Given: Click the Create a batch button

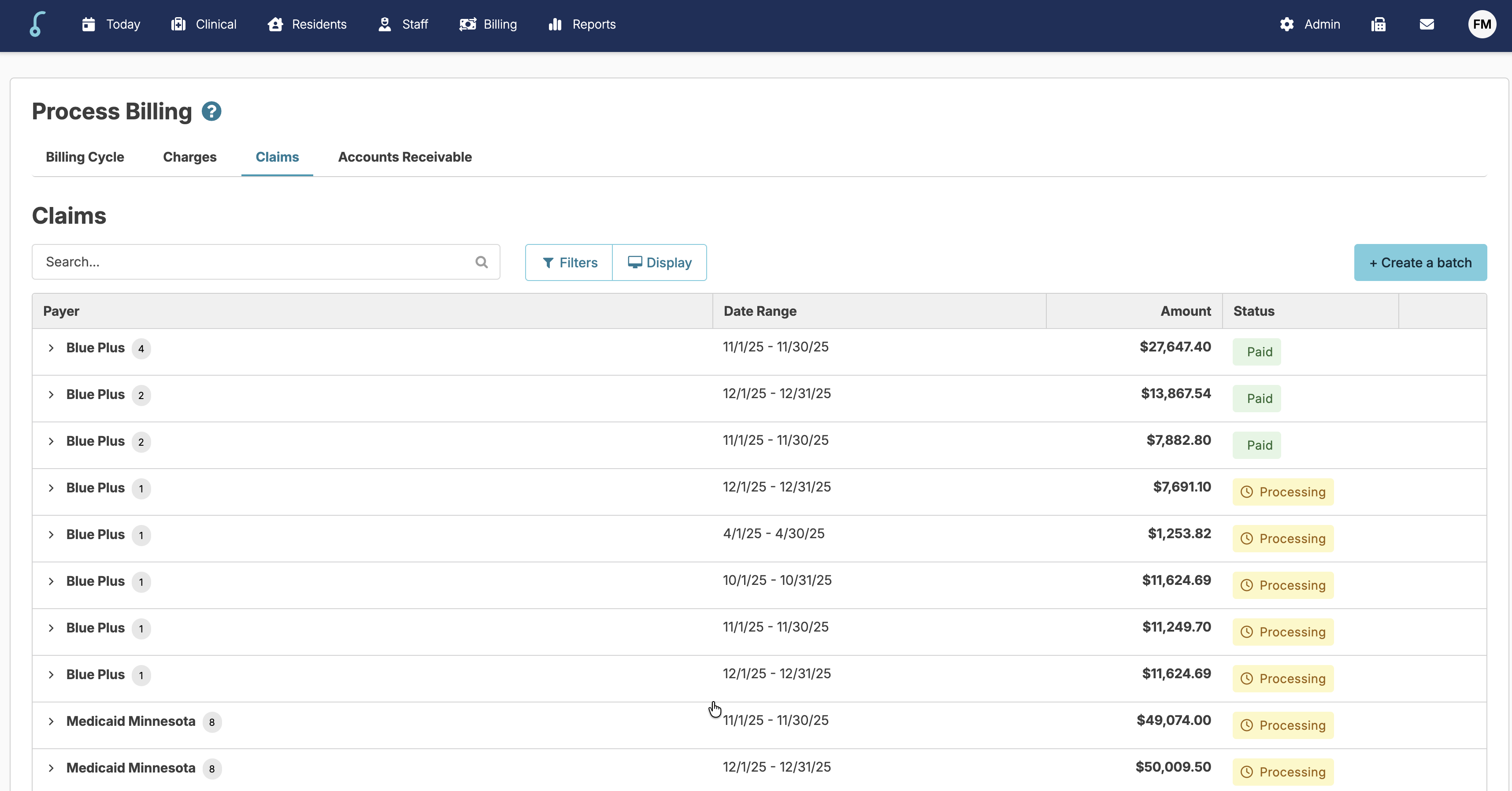Looking at the screenshot, I should pos(1420,262).
